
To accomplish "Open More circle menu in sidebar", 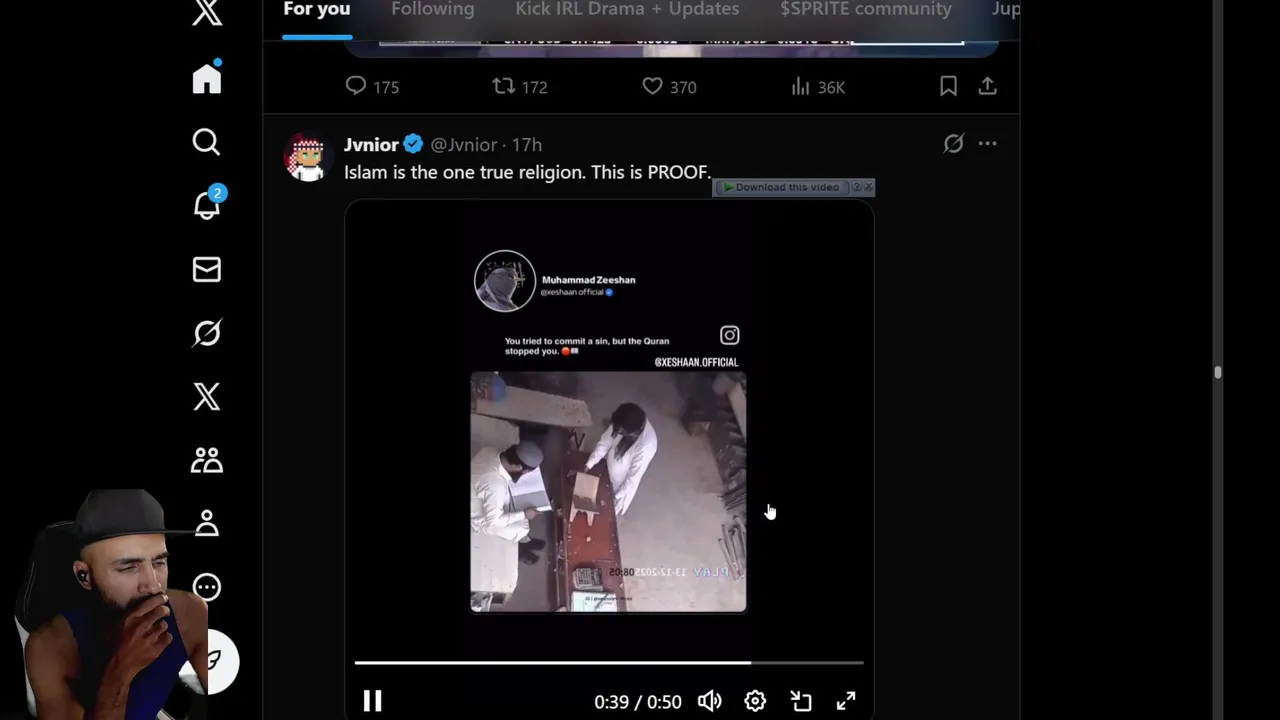I will coord(207,587).
